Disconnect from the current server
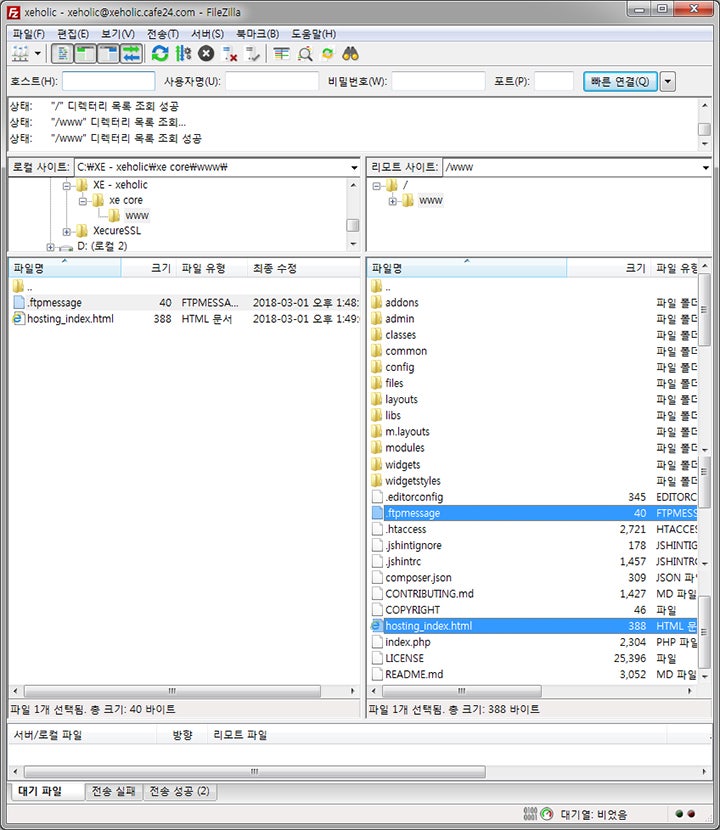The height and width of the screenshot is (830, 720). click(230, 53)
